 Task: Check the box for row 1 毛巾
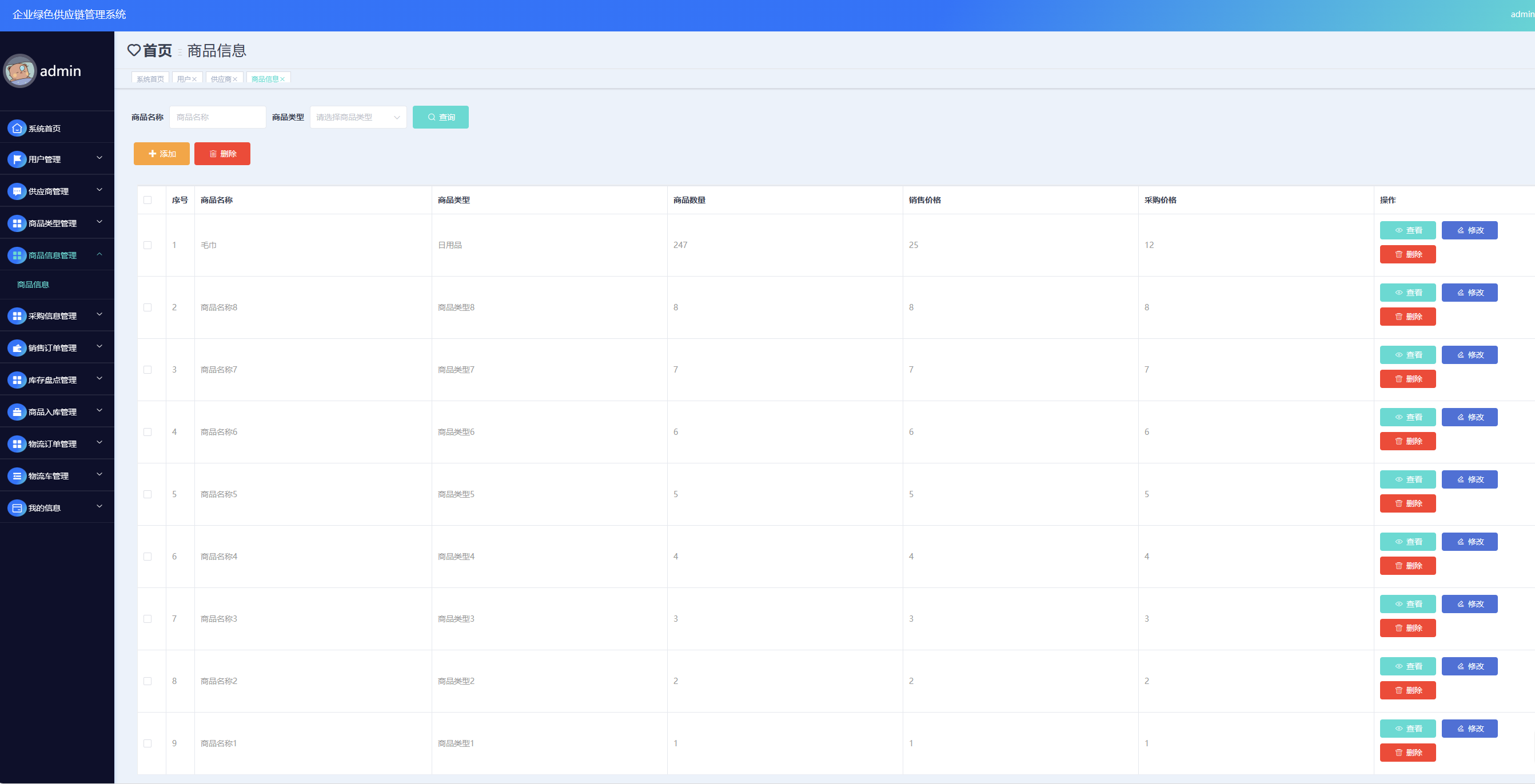[147, 246]
